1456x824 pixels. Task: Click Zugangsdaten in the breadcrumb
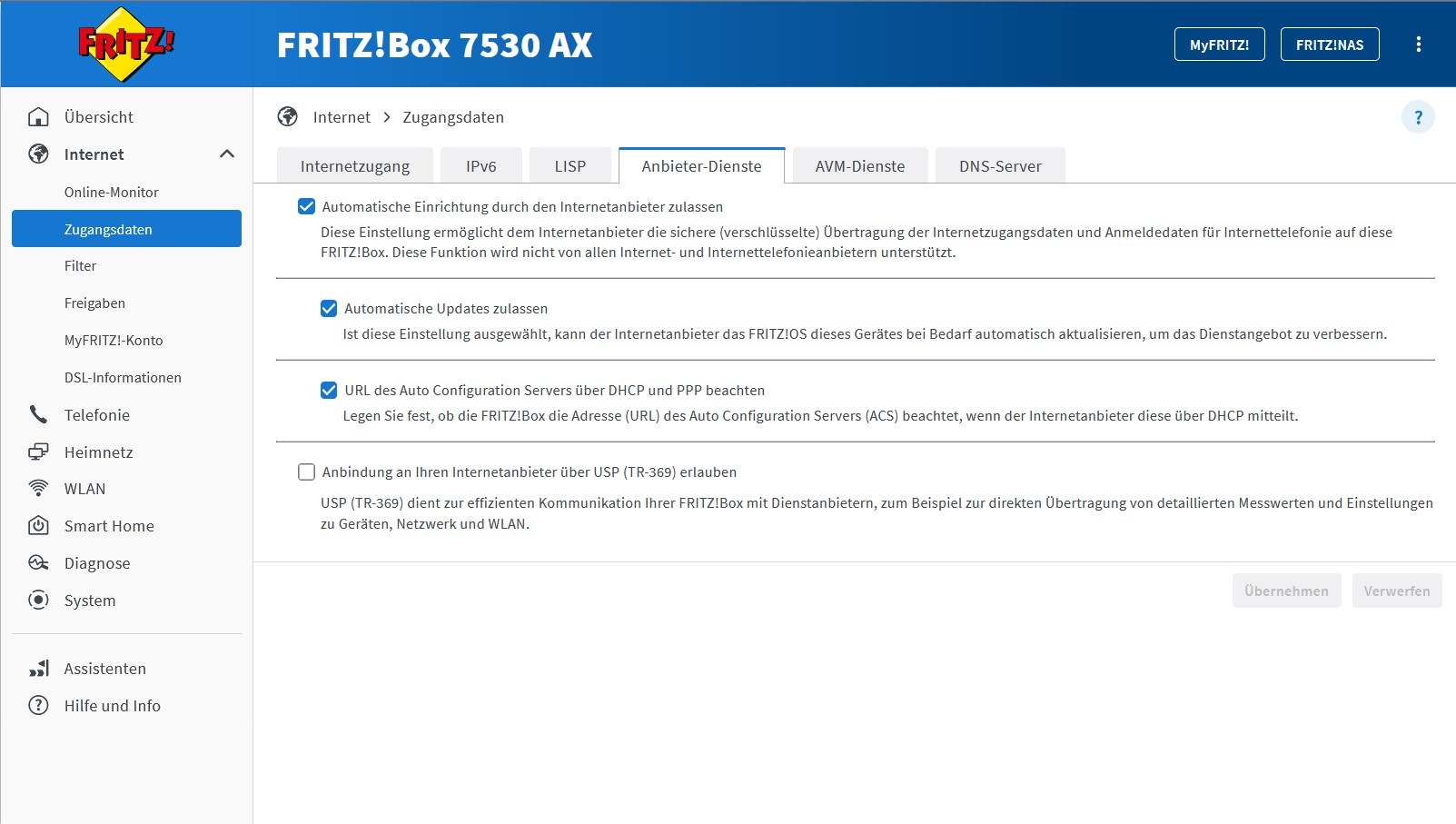[x=453, y=117]
